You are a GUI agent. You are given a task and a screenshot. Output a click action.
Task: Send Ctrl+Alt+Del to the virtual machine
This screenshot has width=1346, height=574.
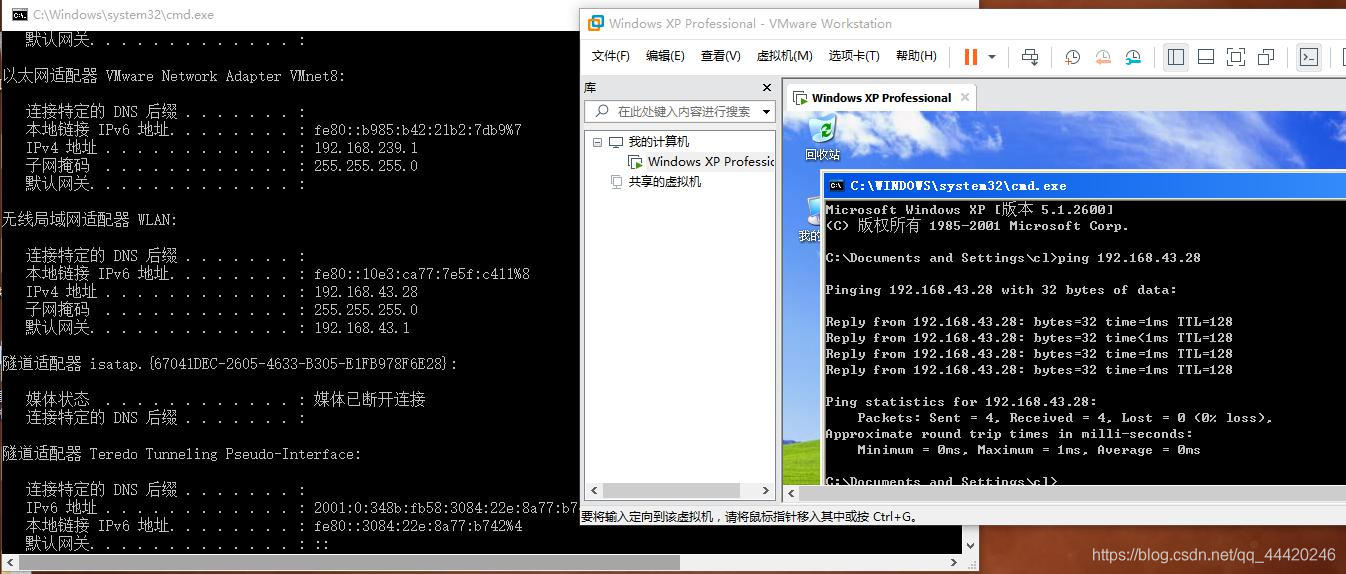[1030, 57]
